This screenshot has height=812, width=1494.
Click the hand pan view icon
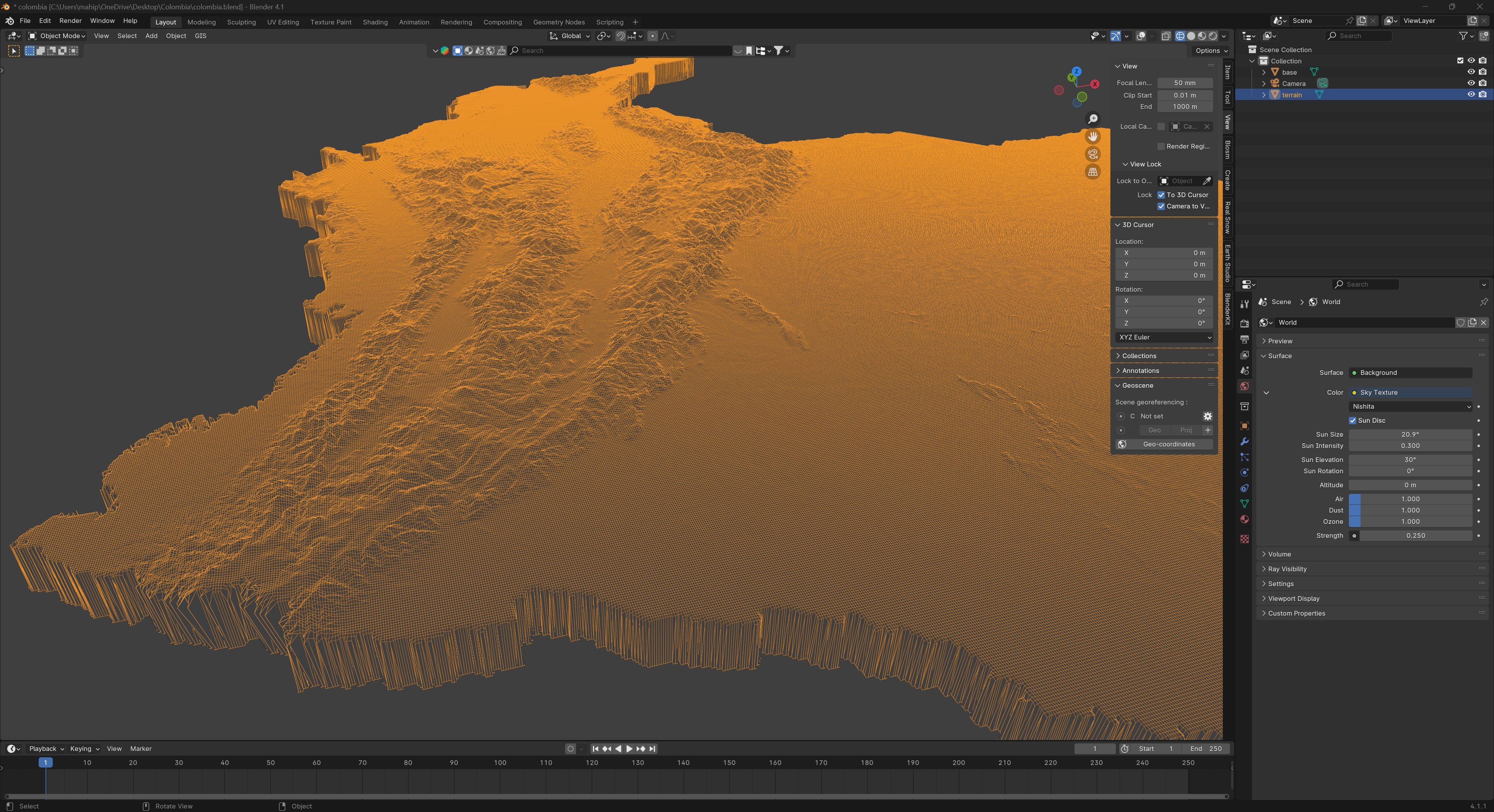[x=1092, y=137]
